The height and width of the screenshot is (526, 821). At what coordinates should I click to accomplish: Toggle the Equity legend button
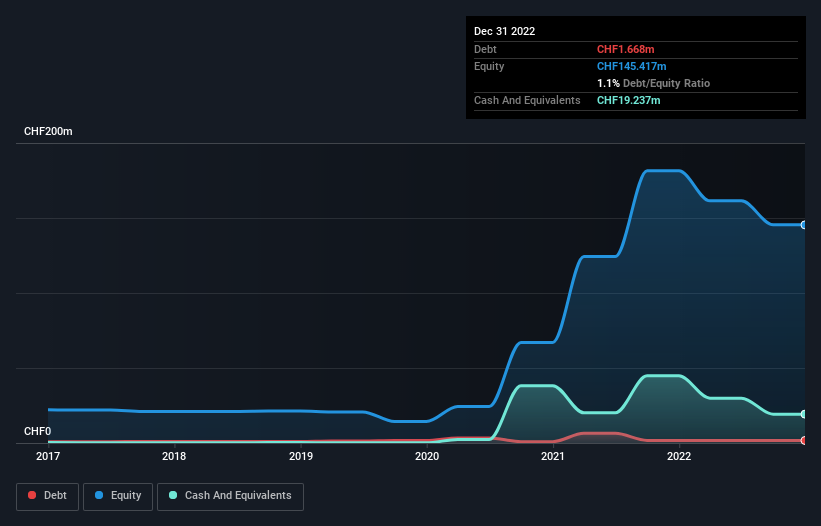118,496
